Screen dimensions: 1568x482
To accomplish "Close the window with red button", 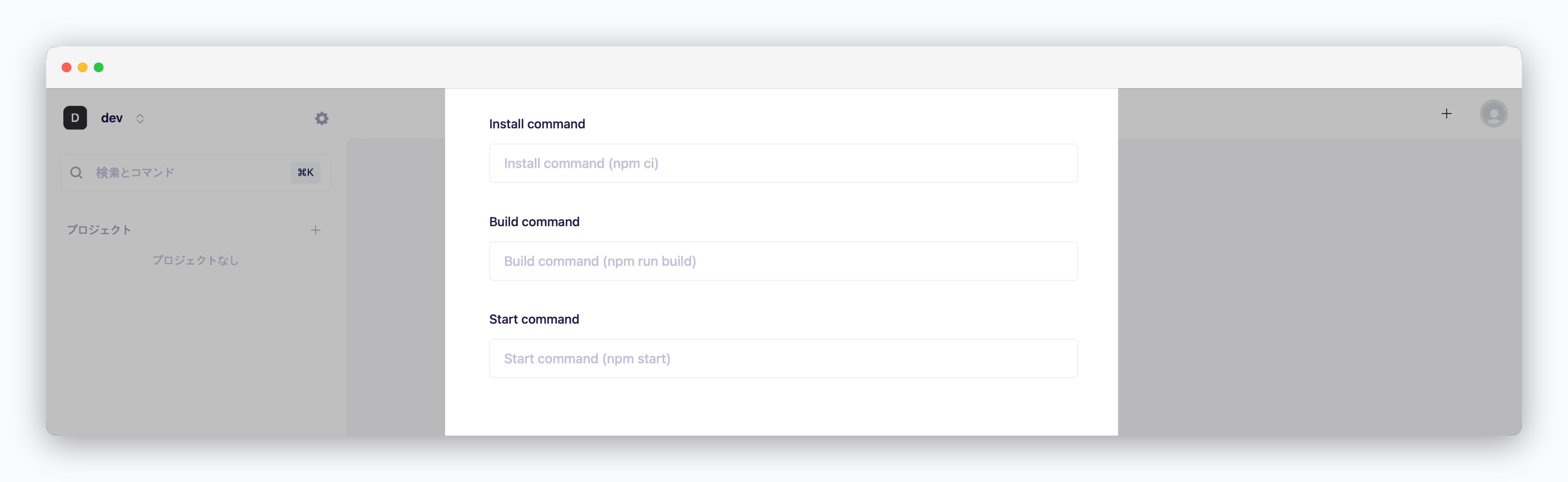I will (66, 67).
